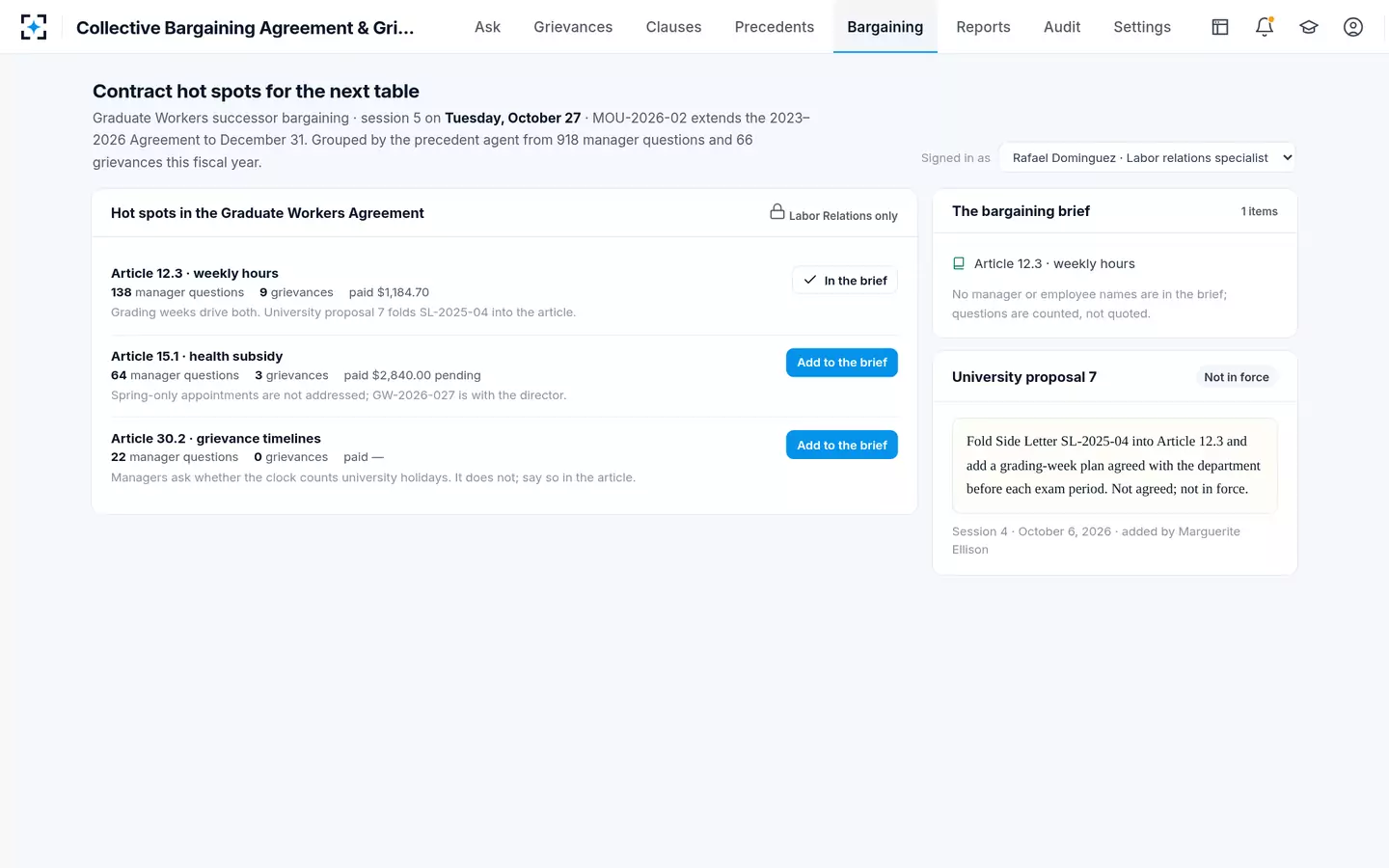Click the '1 items' count in the brief

[1259, 211]
